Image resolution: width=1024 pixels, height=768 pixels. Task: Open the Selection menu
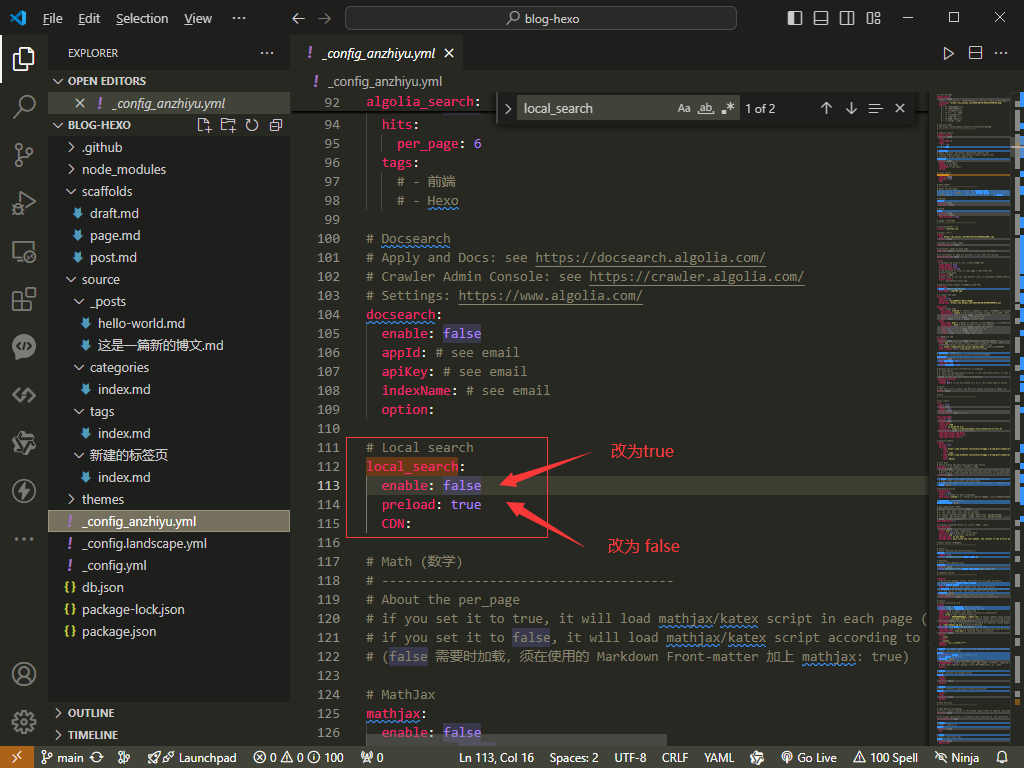click(x=142, y=18)
